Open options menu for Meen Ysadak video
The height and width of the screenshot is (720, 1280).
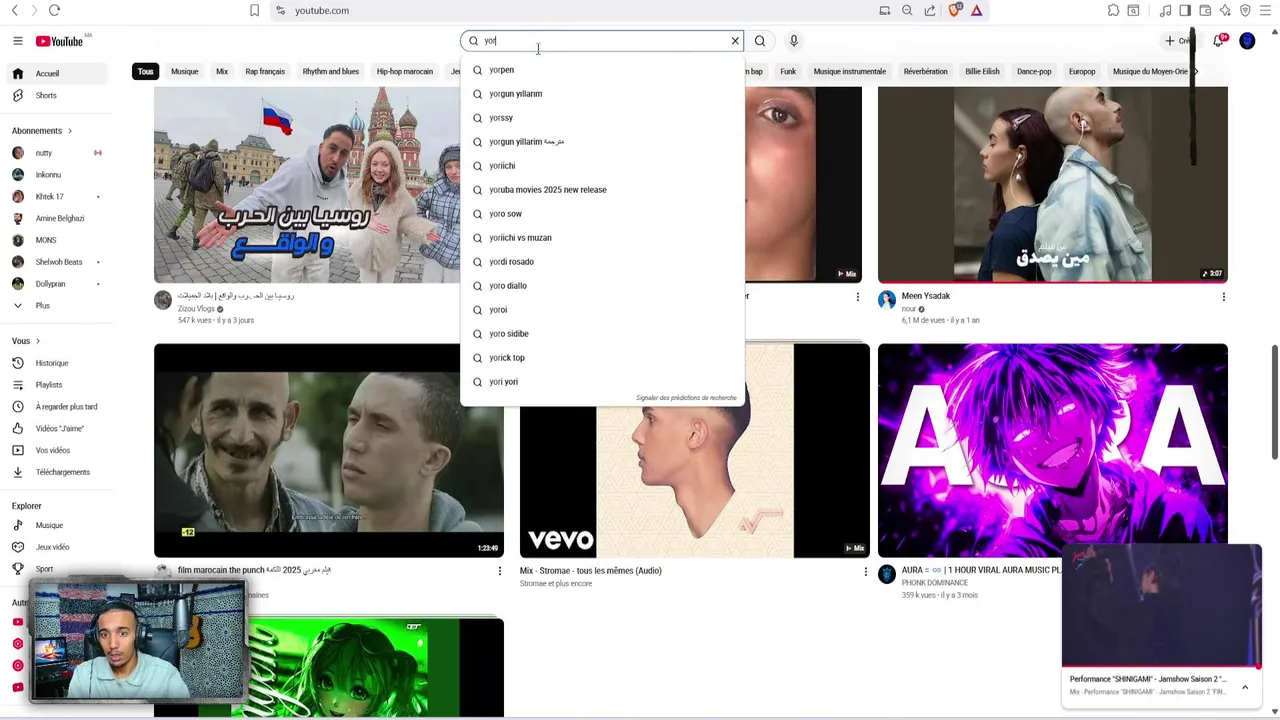(x=1224, y=297)
